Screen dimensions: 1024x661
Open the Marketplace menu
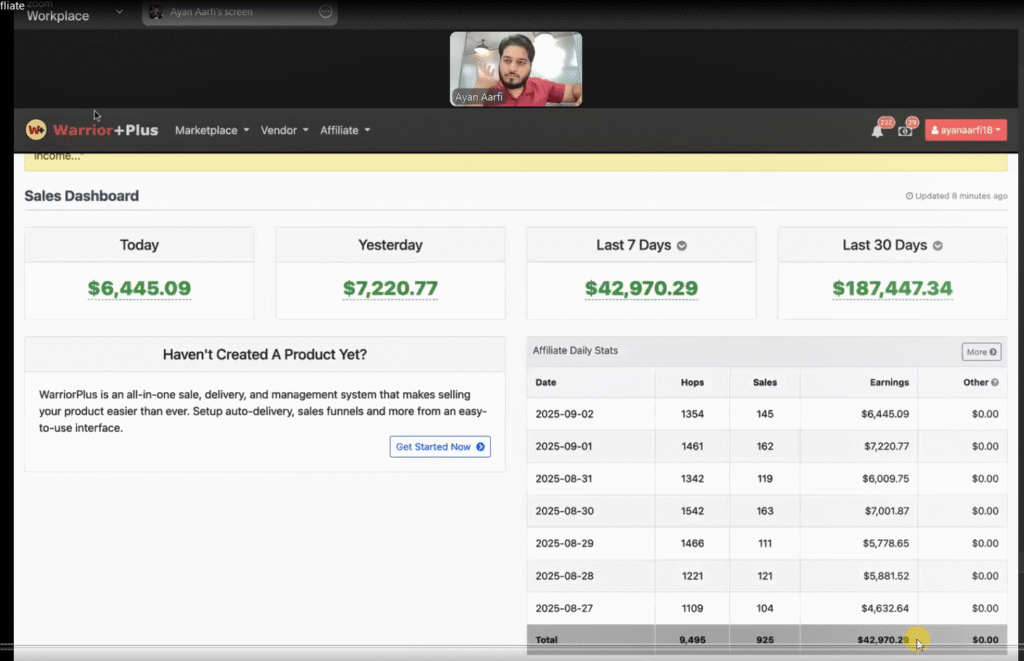click(x=211, y=130)
